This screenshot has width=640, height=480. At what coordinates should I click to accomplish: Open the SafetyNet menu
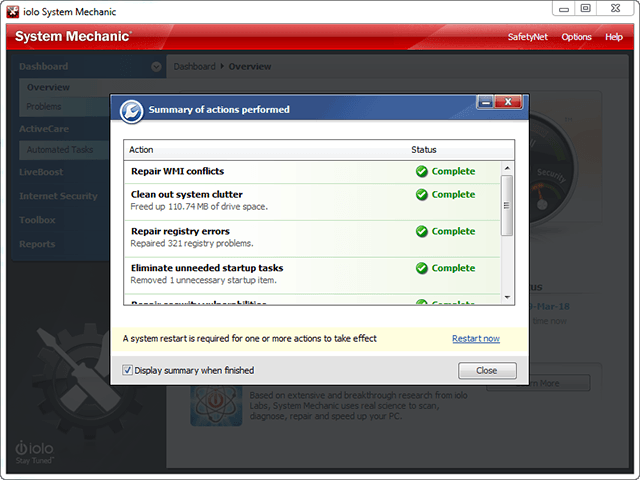[x=528, y=37]
